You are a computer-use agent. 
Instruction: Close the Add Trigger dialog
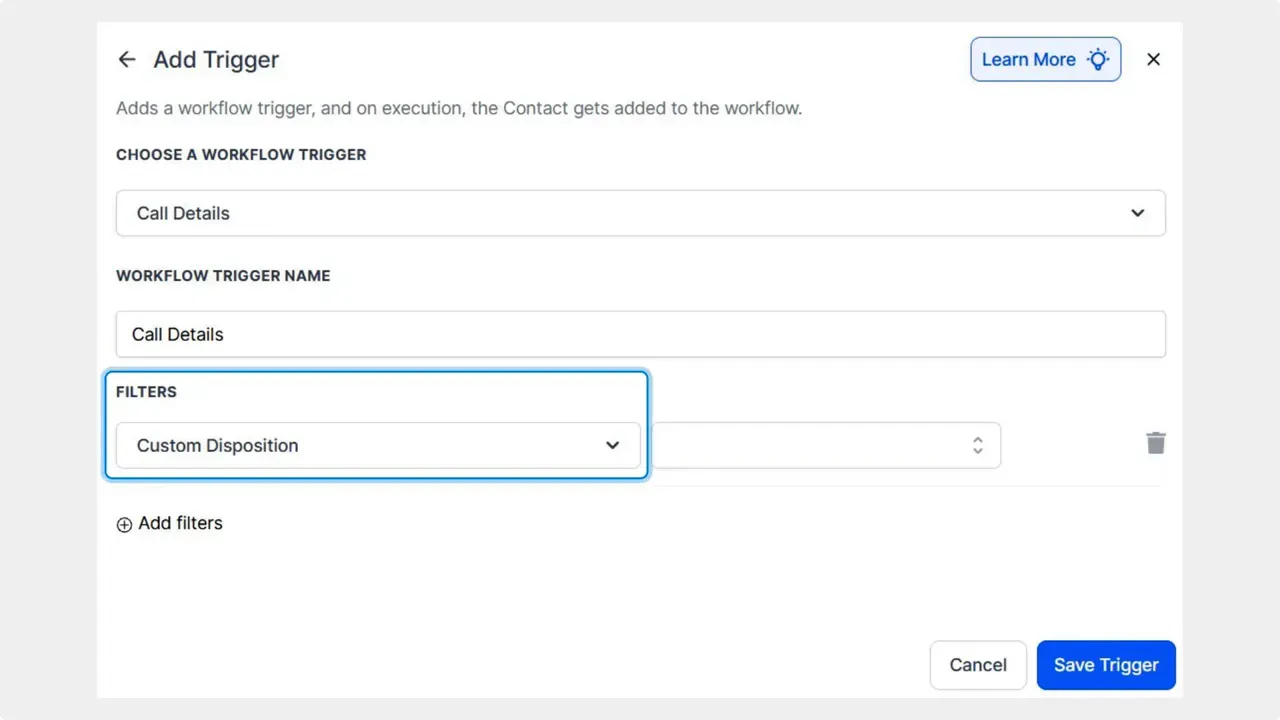pyautogui.click(x=1153, y=59)
